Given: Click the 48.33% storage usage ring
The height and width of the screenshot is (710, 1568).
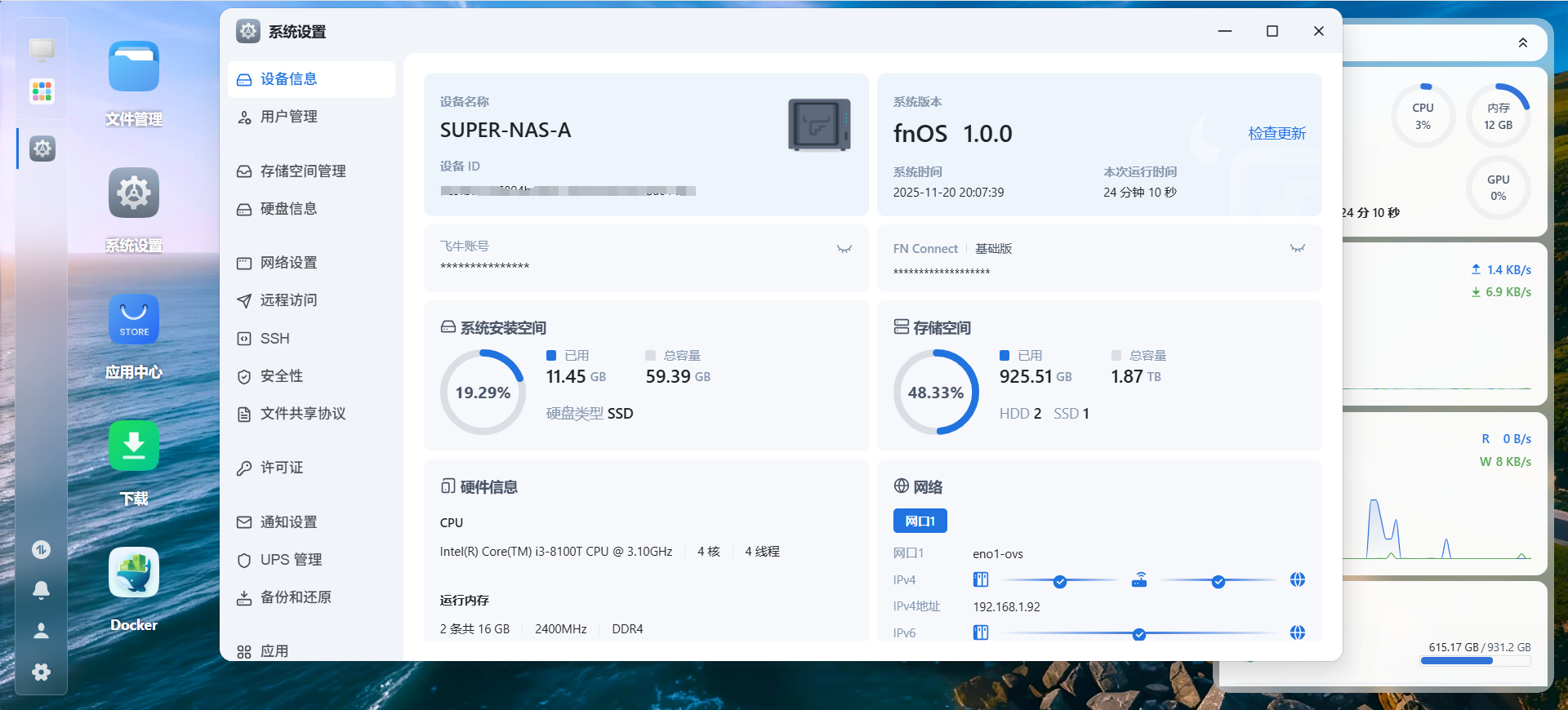Looking at the screenshot, I should (x=935, y=393).
